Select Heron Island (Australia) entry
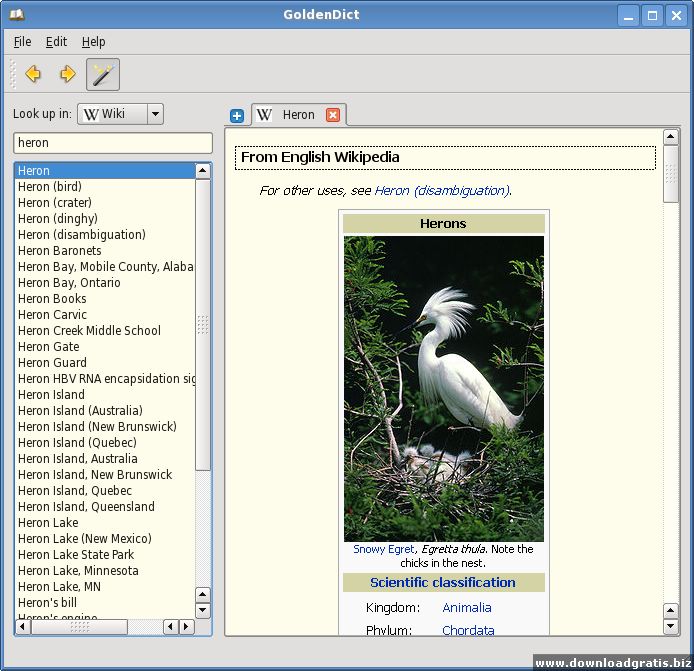 coord(105,411)
